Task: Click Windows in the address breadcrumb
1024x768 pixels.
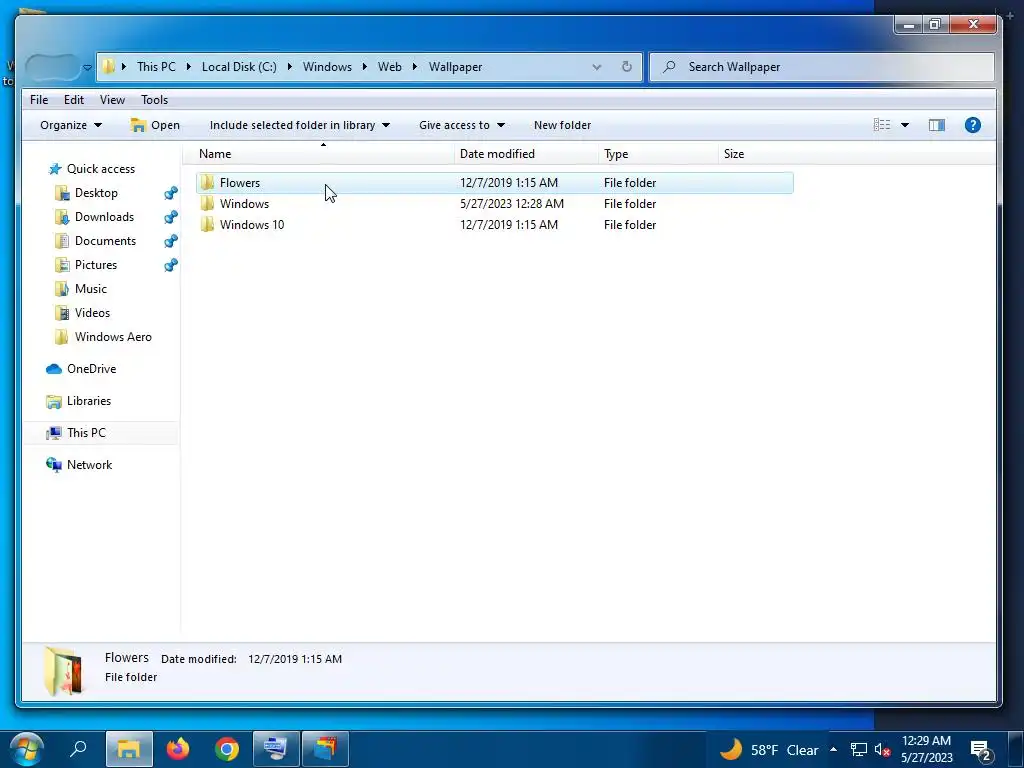Action: 327,67
